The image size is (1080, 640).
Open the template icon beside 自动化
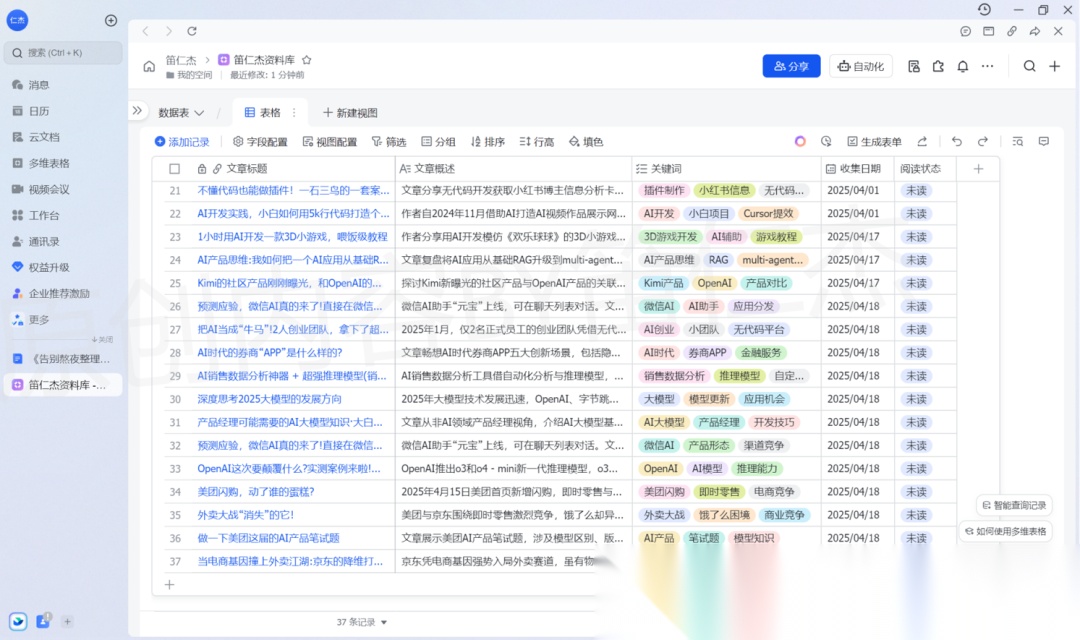914,66
